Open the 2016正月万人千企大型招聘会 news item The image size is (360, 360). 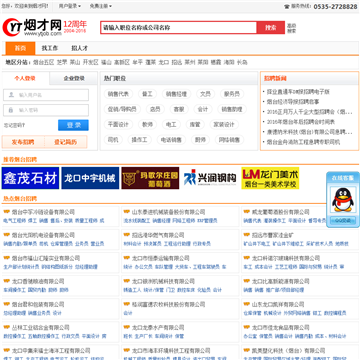[x=310, y=112]
